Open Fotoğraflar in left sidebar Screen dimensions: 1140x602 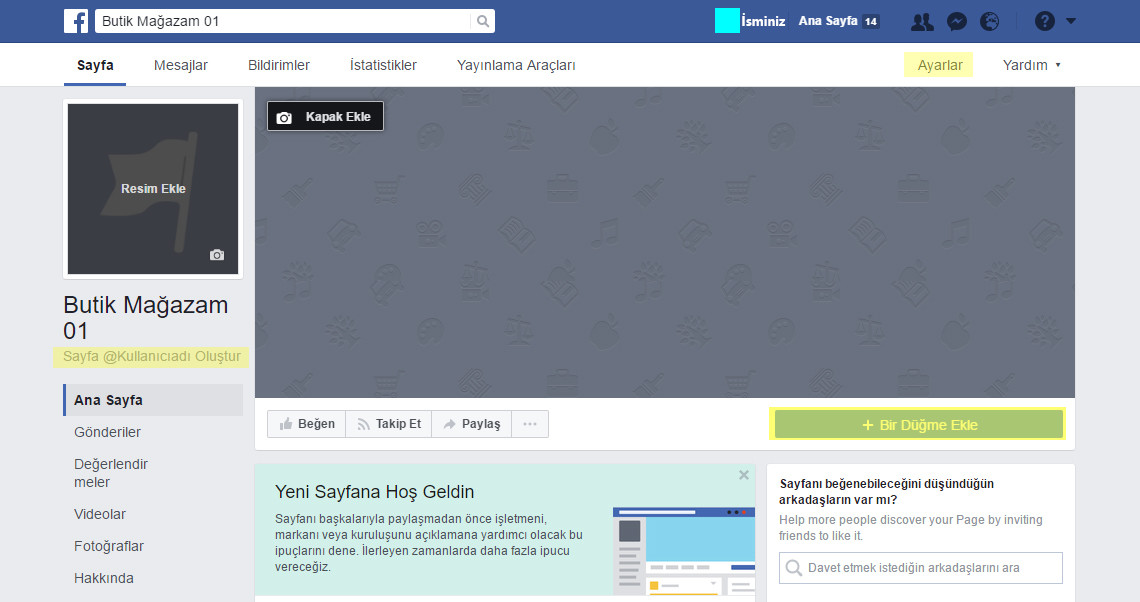coord(109,546)
